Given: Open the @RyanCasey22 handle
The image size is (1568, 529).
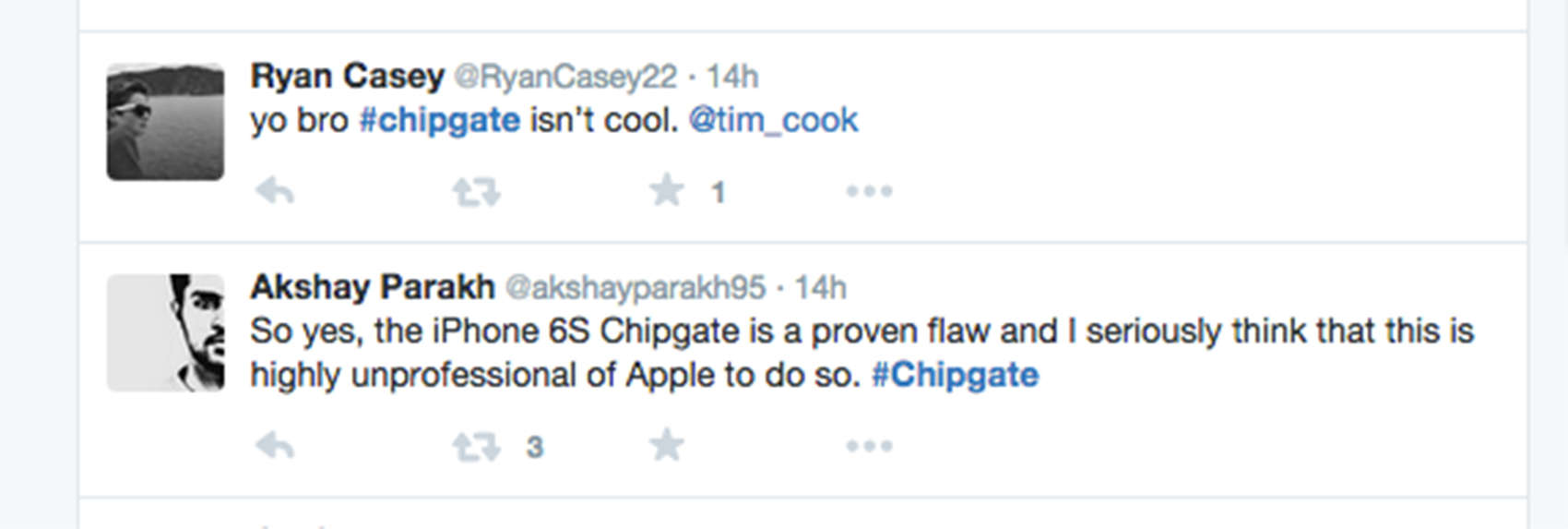Looking at the screenshot, I should coord(565,77).
